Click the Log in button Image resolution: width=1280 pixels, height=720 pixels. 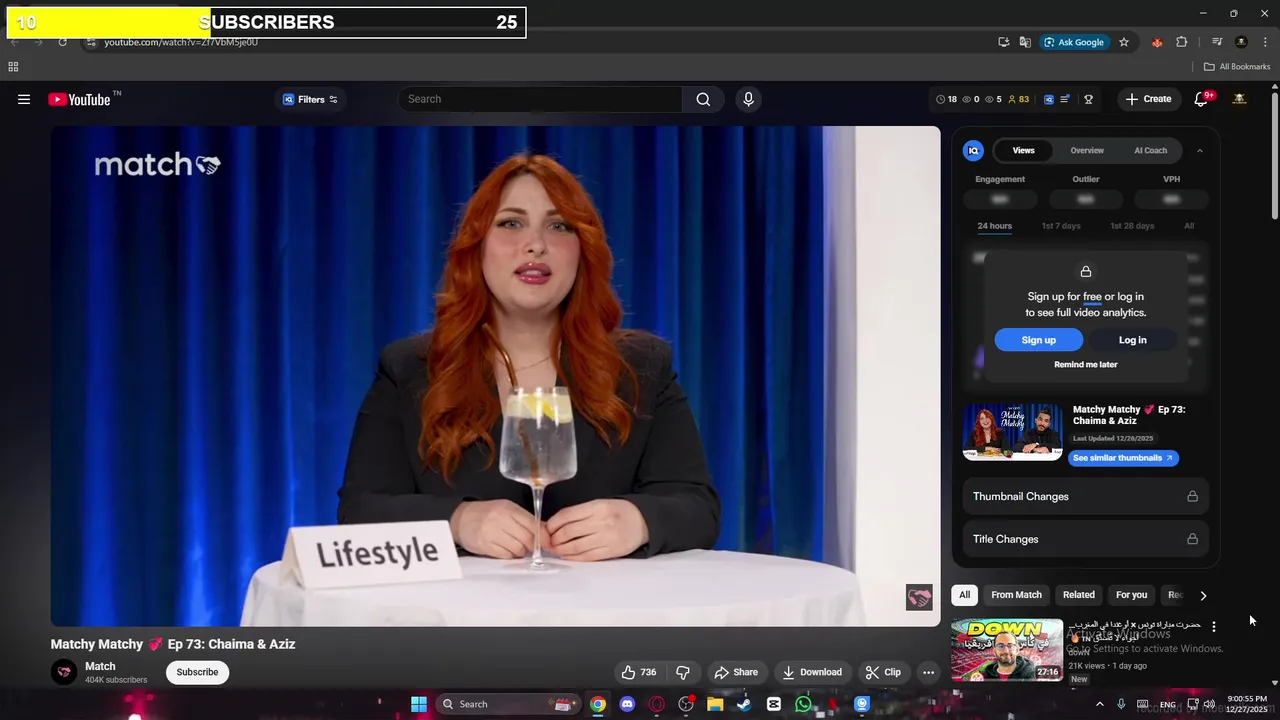pyautogui.click(x=1132, y=340)
